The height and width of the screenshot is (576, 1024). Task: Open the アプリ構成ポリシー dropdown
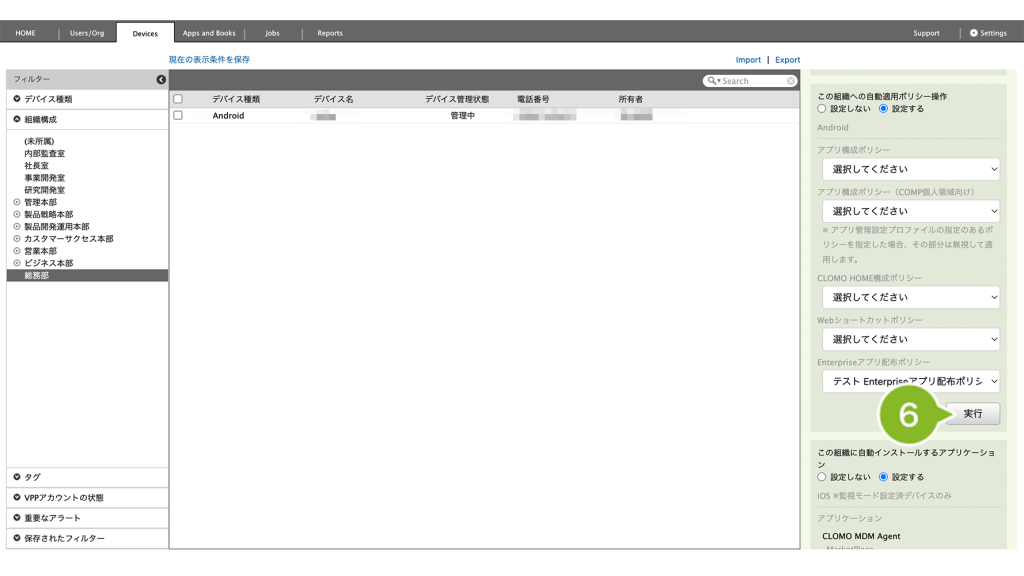tap(910, 170)
